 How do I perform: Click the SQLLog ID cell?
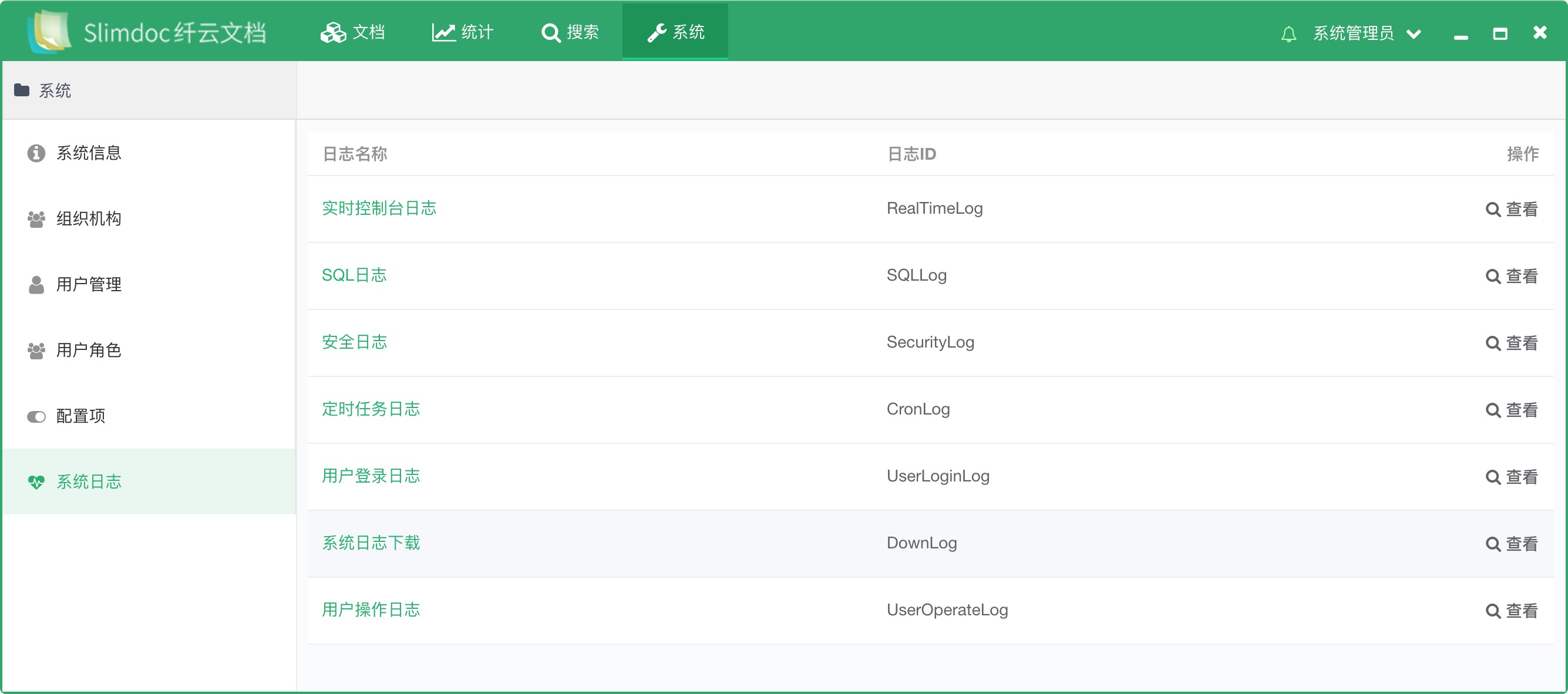[916, 275]
